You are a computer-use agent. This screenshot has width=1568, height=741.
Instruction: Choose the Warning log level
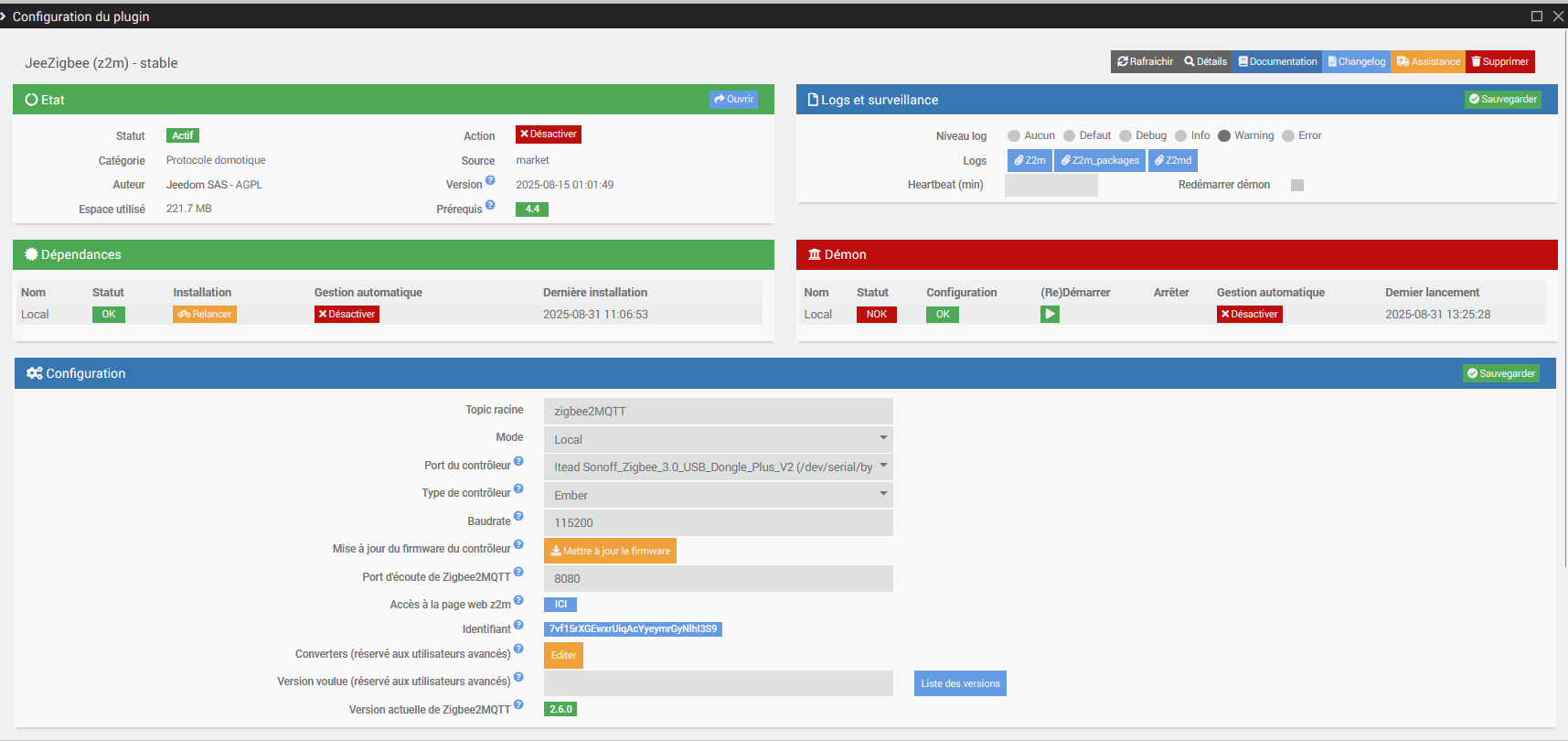pos(1224,136)
